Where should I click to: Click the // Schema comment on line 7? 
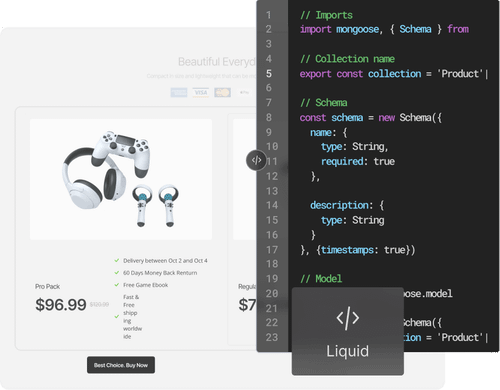point(324,103)
